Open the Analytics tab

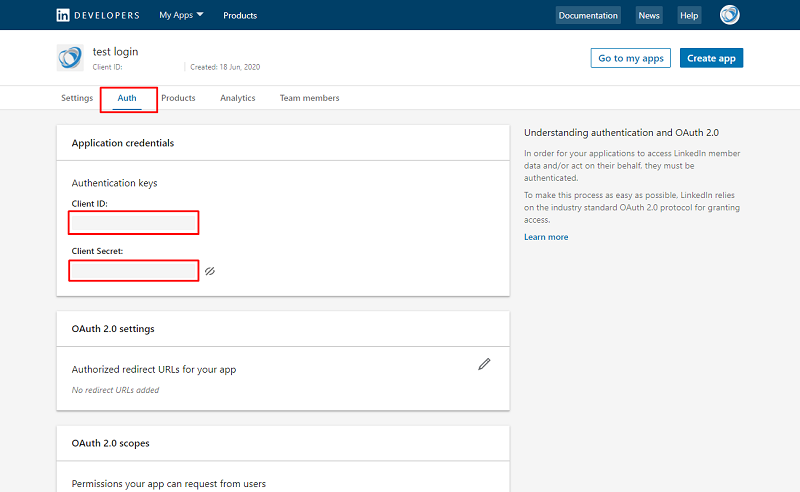coord(238,98)
